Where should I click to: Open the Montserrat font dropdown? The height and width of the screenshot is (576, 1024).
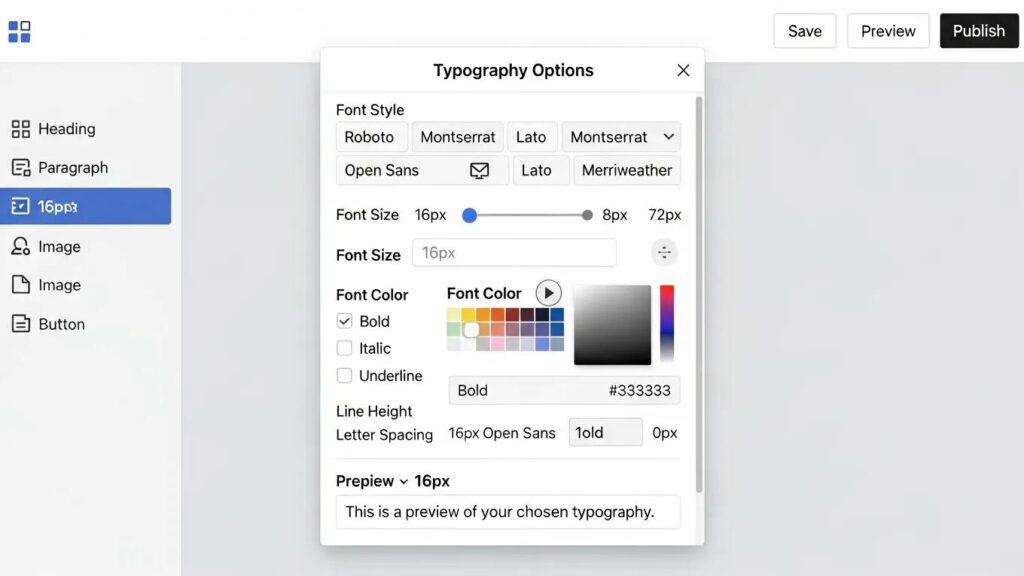pos(621,137)
